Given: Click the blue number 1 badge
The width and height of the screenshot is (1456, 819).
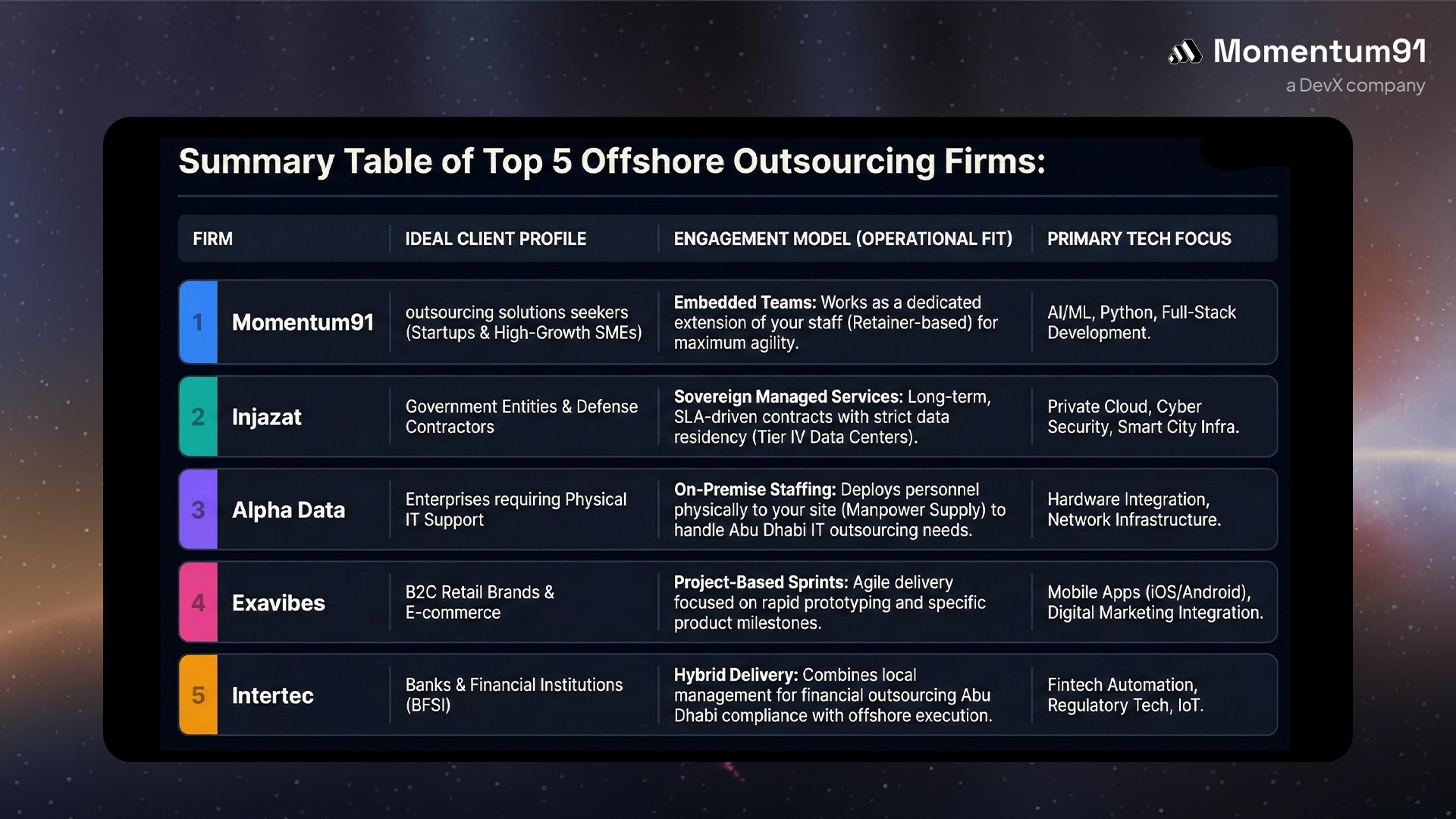Looking at the screenshot, I should tap(198, 322).
